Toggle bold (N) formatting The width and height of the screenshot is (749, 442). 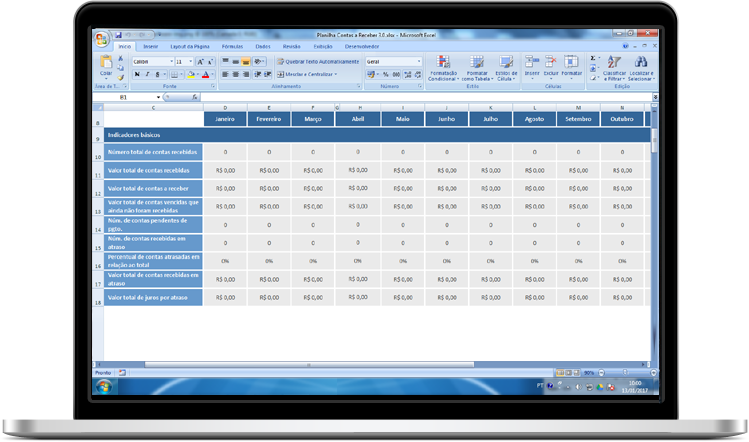[x=138, y=75]
